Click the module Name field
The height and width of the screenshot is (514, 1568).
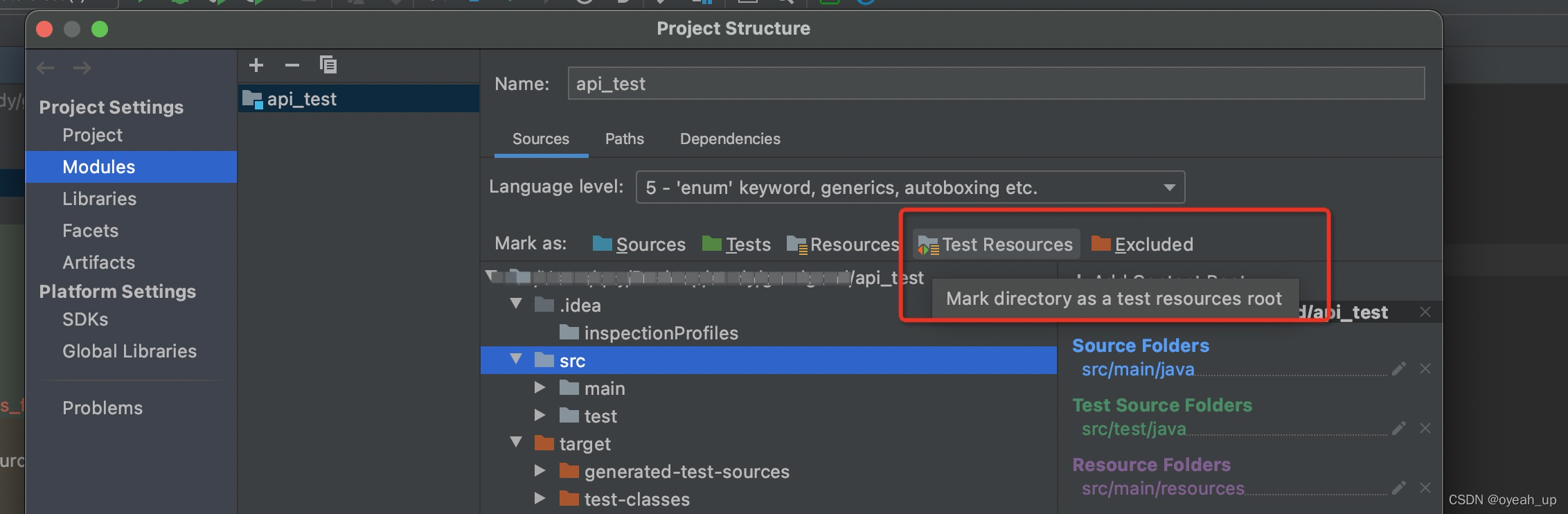[996, 83]
